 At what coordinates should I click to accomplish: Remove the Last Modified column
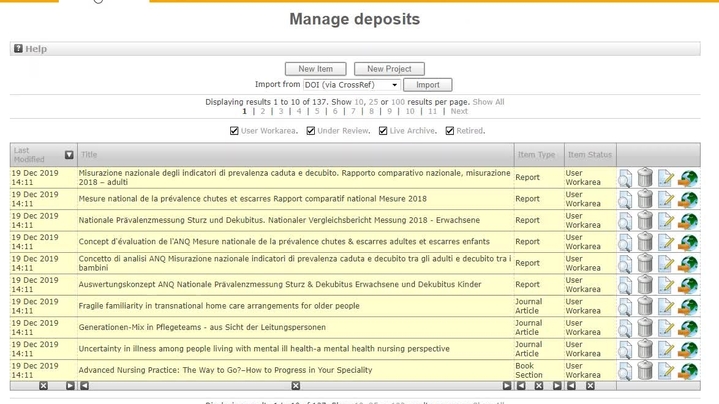[43, 386]
